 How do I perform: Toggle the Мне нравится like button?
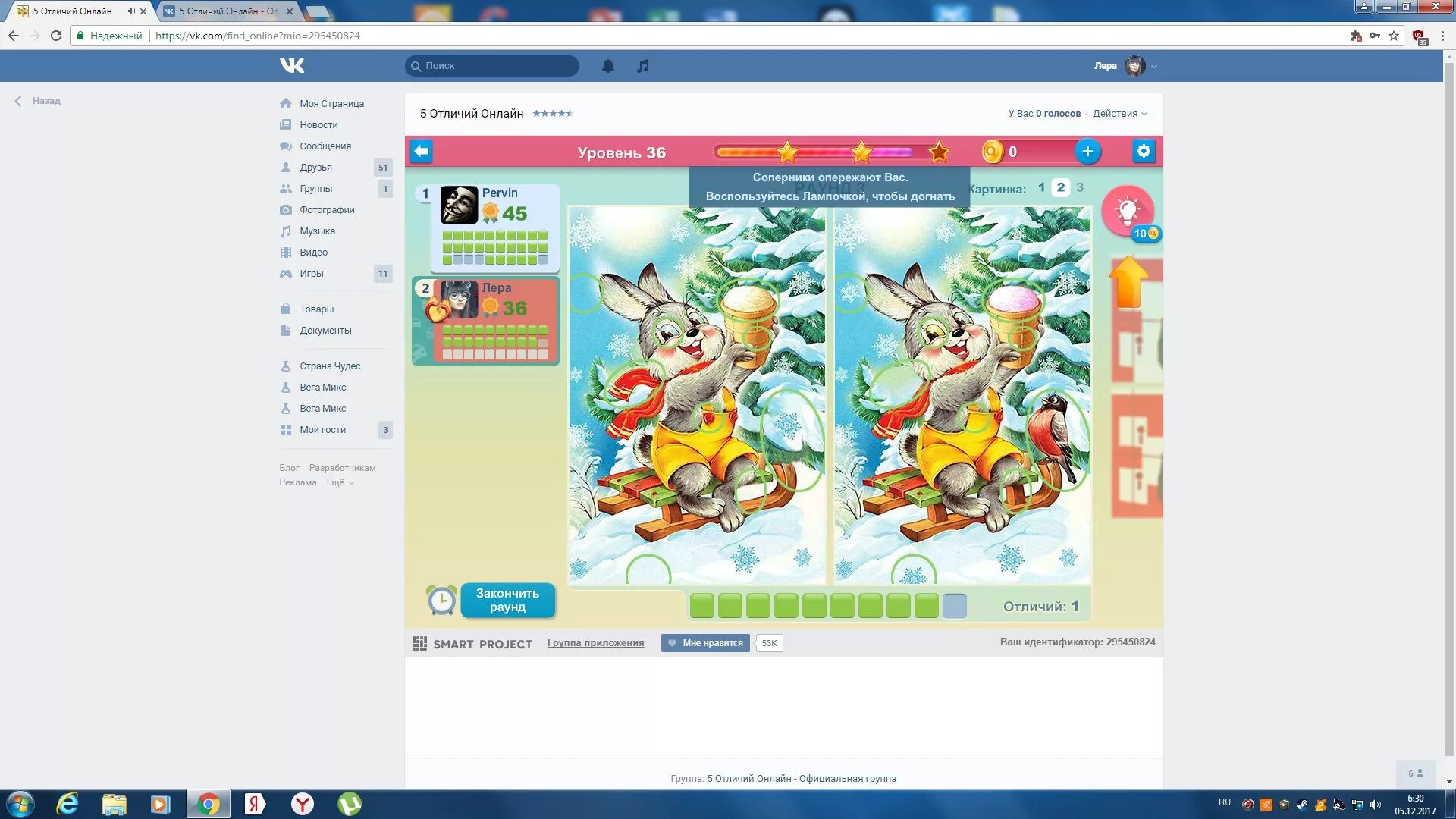705,643
